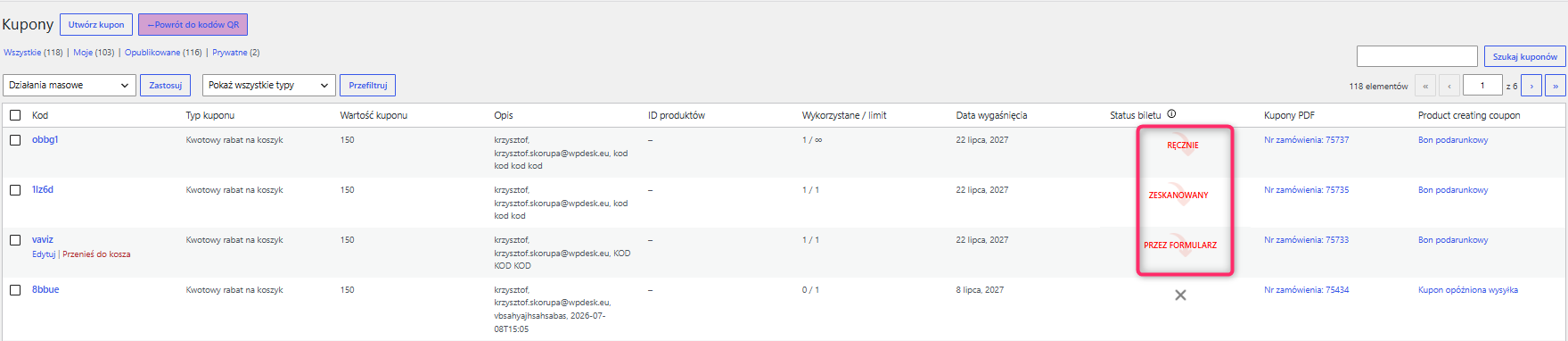Image resolution: width=1568 pixels, height=341 pixels.
Task: Click Powrót do kodów QR button
Action: [193, 25]
